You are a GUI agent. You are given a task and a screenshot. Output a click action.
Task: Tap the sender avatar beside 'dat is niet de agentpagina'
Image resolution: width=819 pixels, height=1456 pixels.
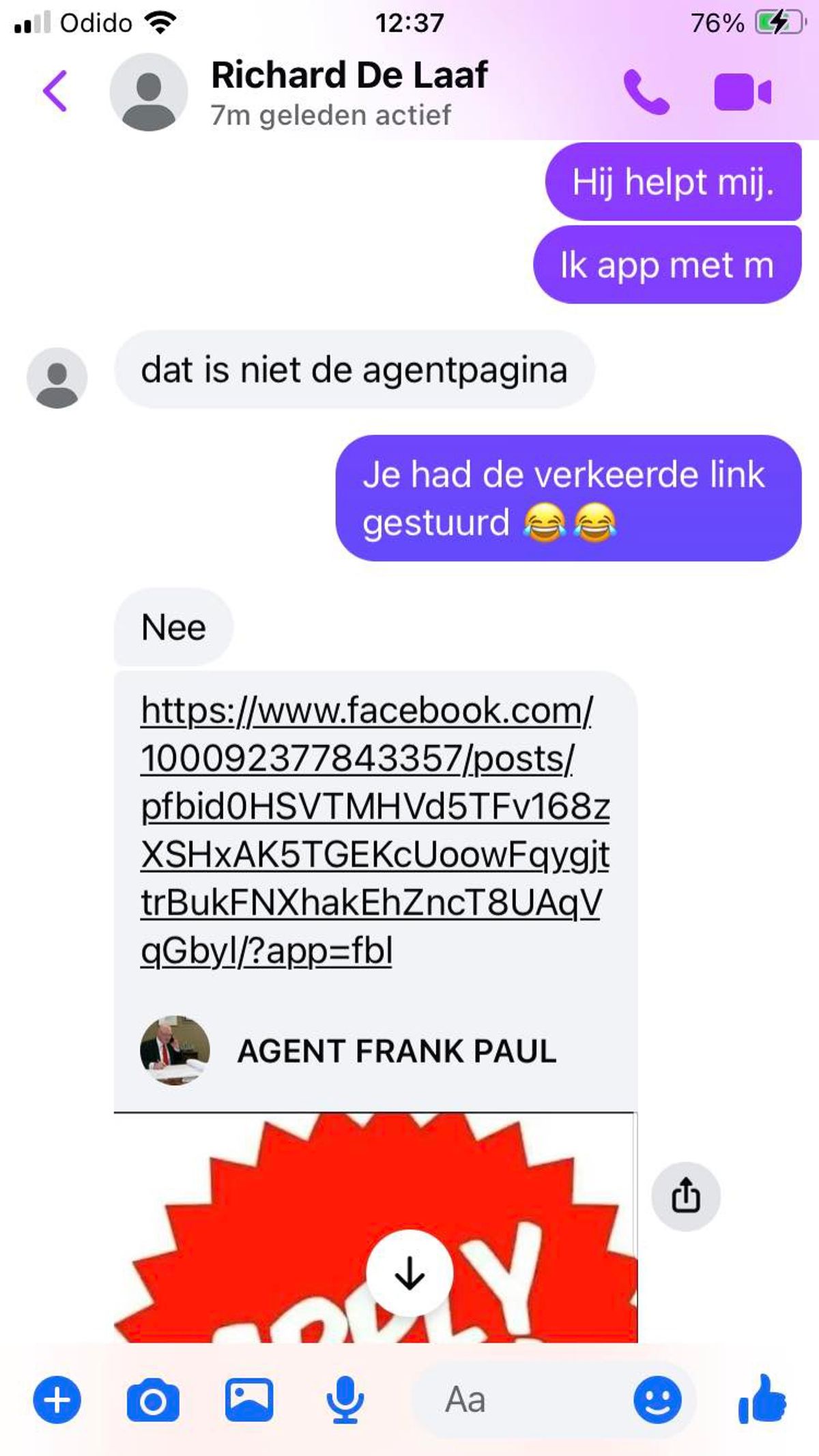click(57, 378)
